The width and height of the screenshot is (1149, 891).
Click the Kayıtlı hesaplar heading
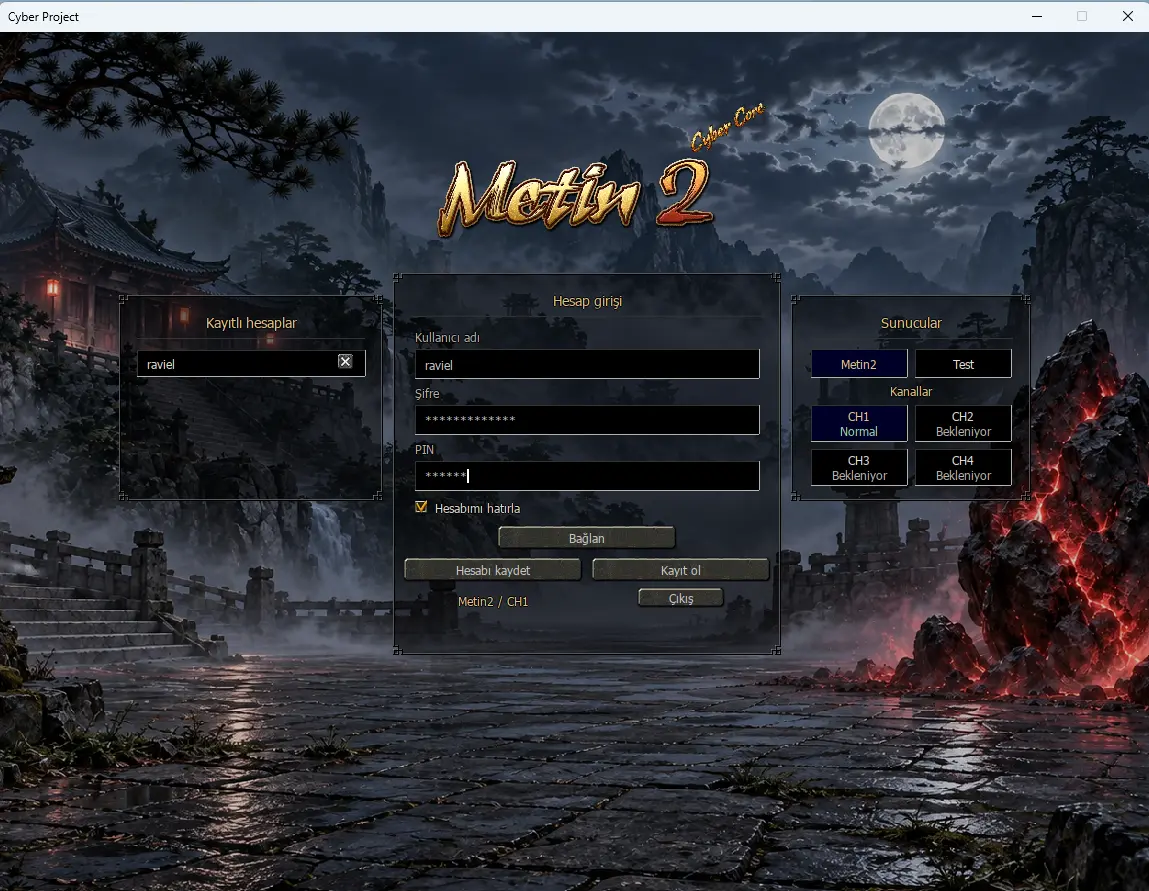(251, 323)
